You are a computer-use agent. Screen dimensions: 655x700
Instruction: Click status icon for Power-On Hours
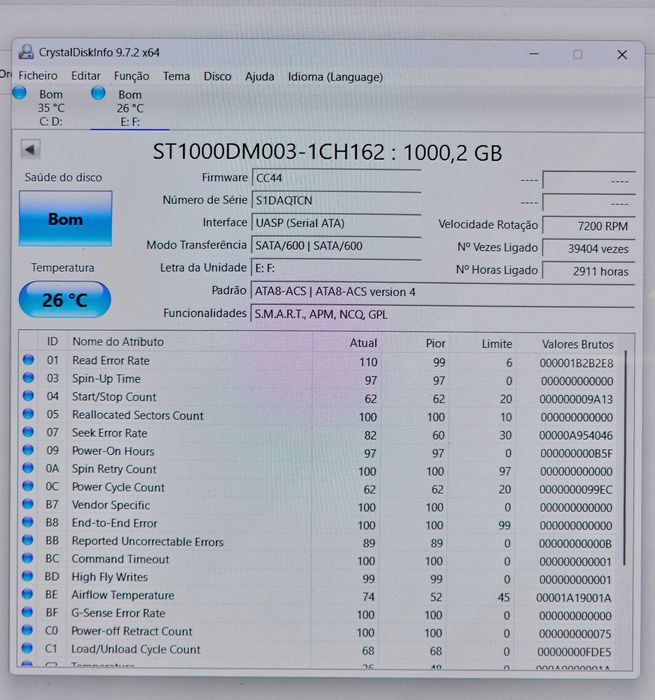click(x=28, y=450)
